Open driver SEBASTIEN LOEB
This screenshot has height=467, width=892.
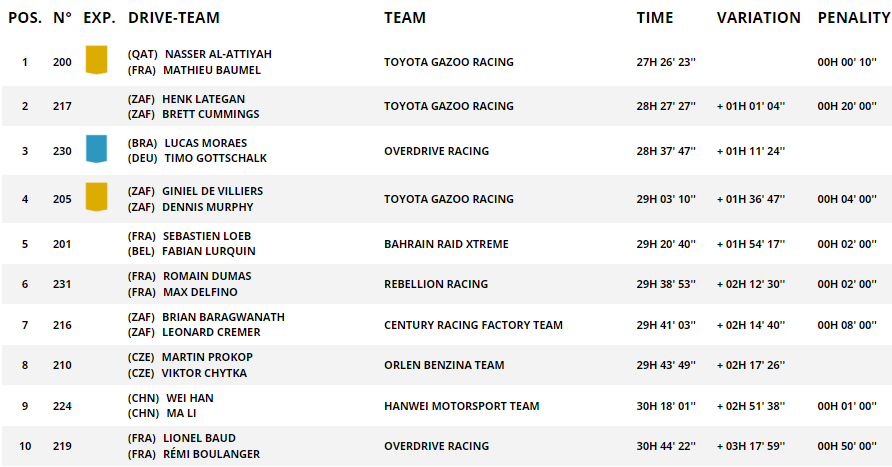(x=207, y=236)
